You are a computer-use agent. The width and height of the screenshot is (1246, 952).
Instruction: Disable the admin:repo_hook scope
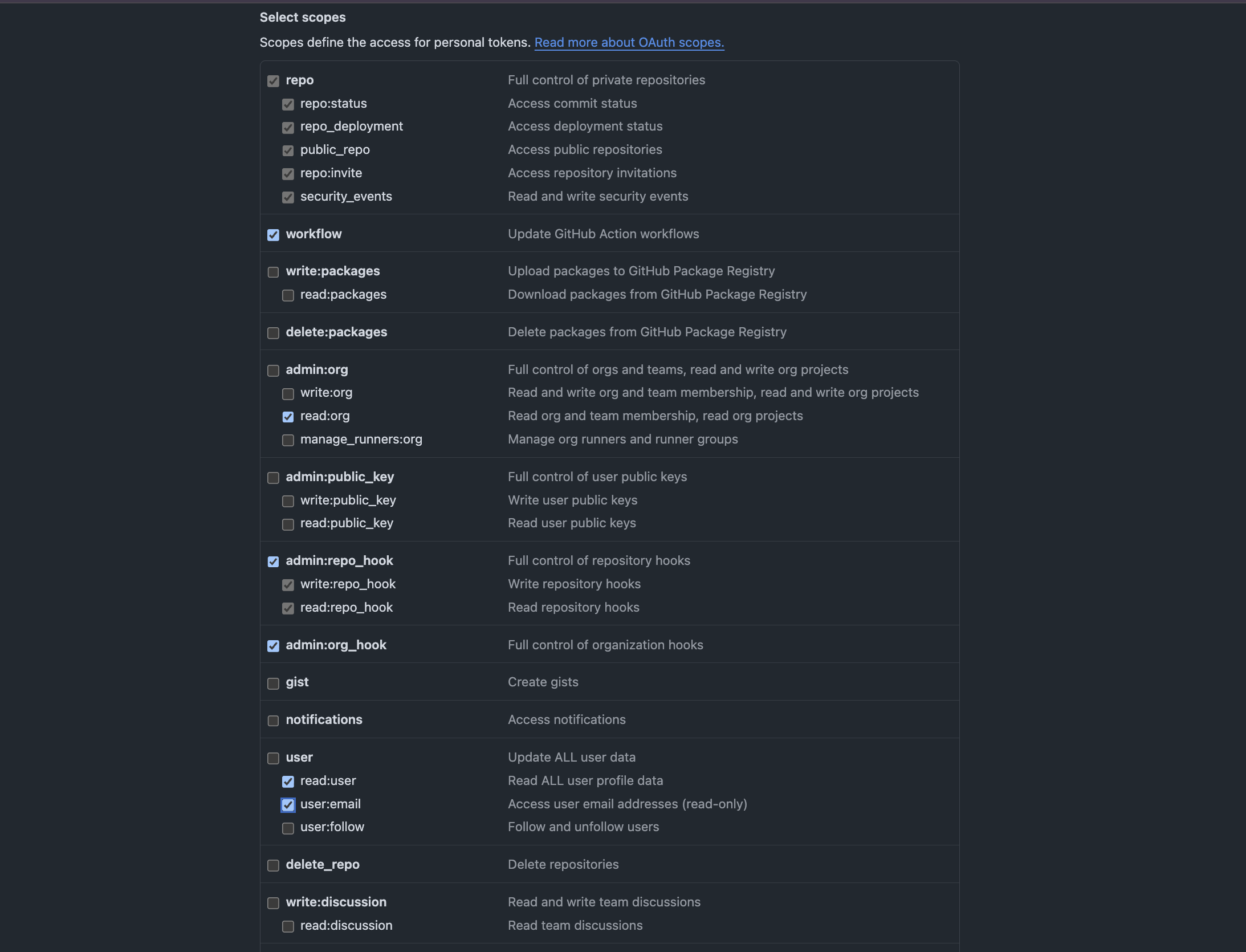[274, 562]
